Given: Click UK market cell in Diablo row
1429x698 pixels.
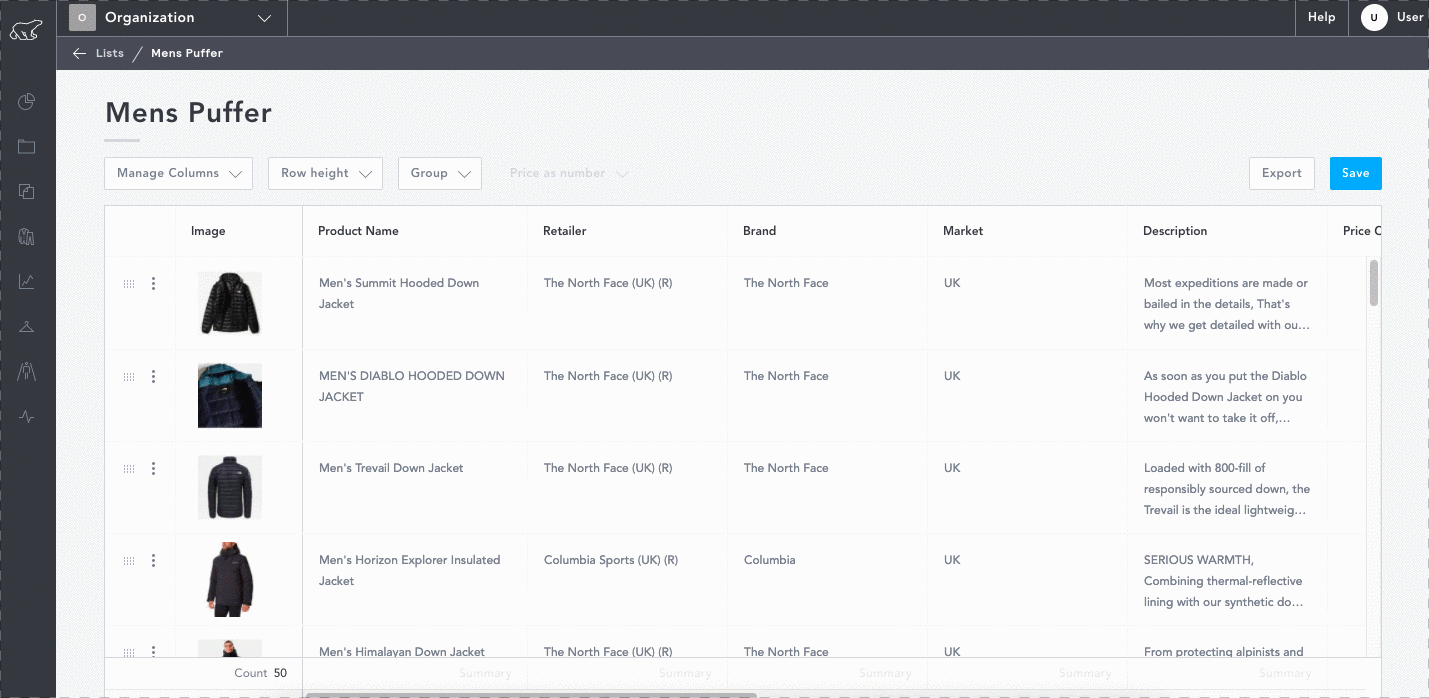Looking at the screenshot, I should [952, 376].
